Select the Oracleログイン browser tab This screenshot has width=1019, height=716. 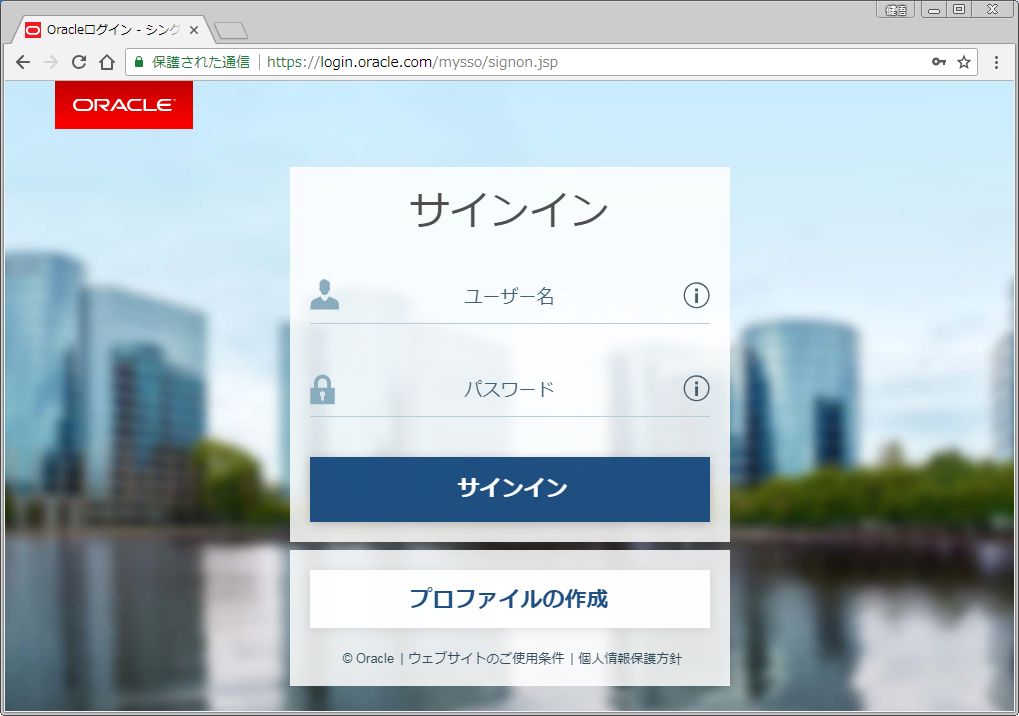(112, 30)
